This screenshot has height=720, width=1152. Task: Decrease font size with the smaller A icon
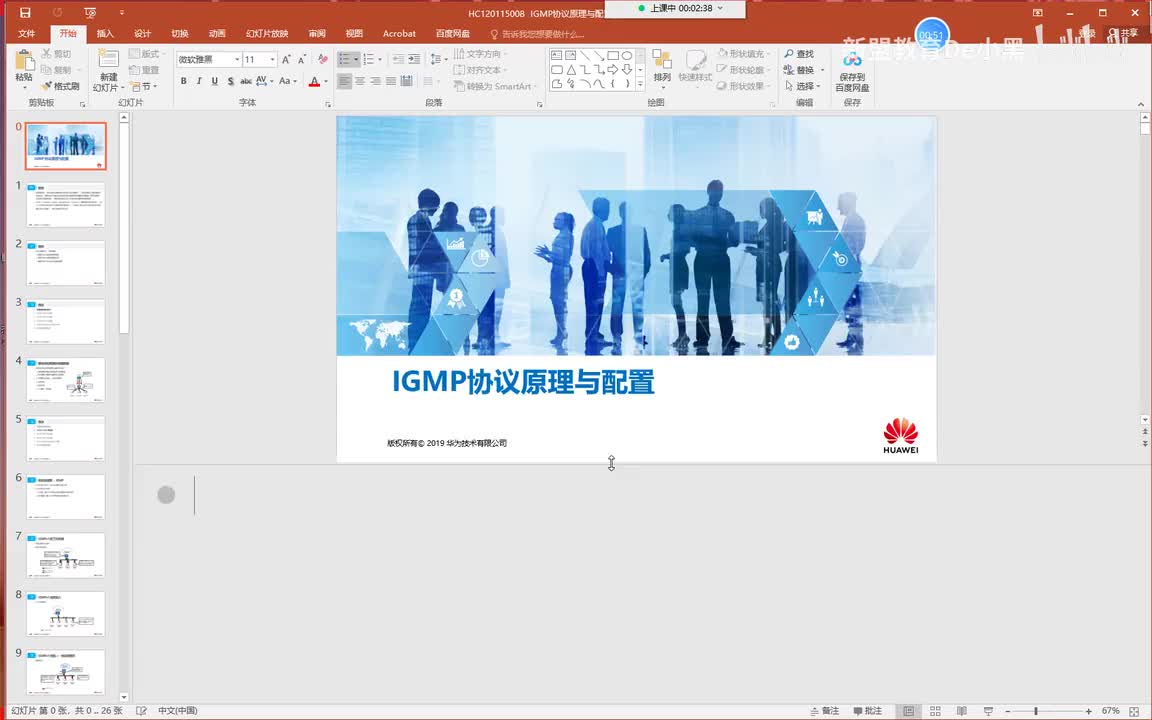point(302,60)
